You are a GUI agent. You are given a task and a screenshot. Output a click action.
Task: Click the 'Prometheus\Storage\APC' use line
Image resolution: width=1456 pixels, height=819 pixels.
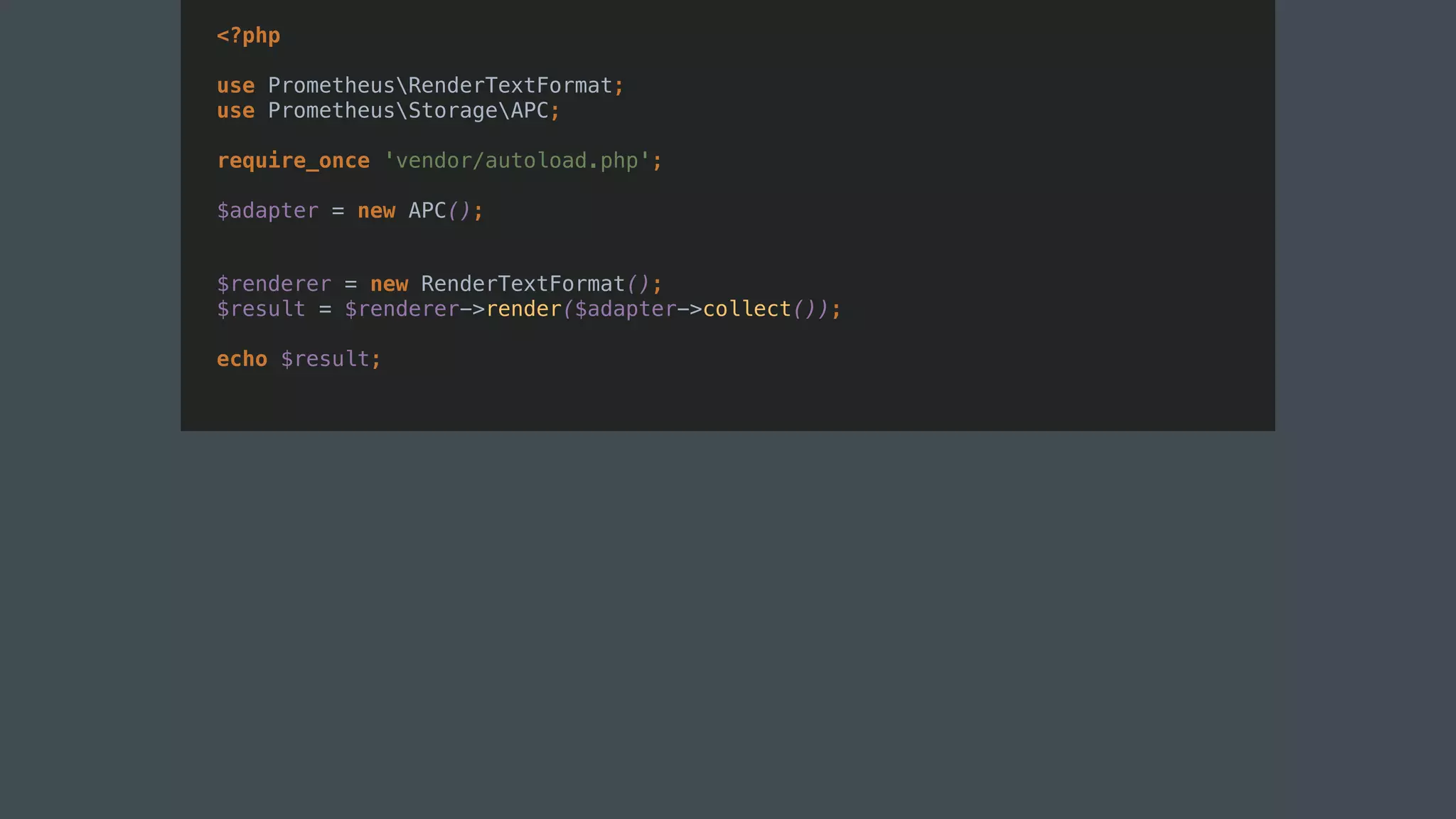point(388,111)
